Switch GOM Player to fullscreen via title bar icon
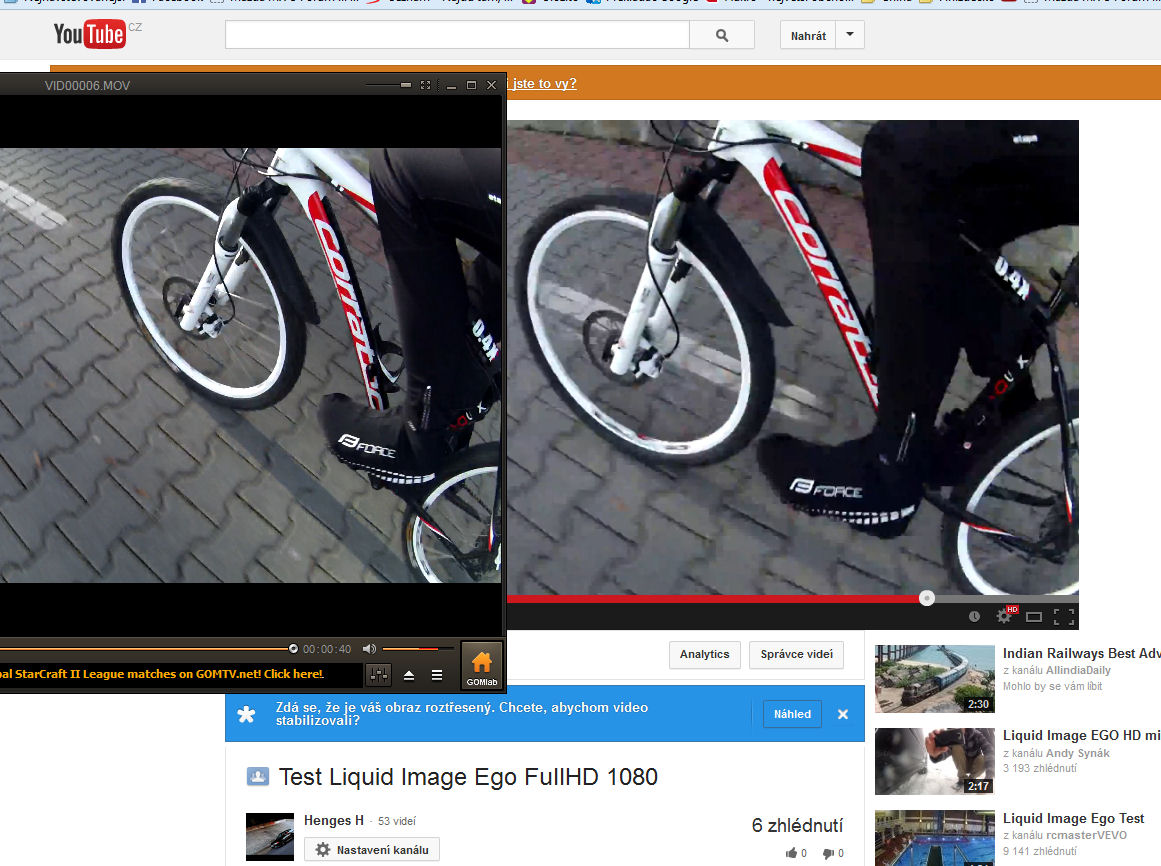 pyautogui.click(x=425, y=85)
